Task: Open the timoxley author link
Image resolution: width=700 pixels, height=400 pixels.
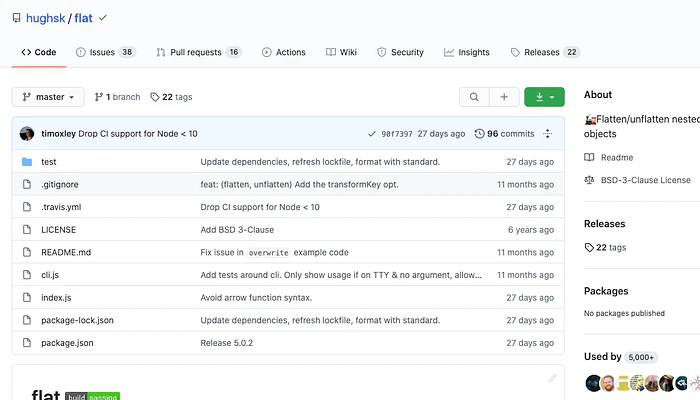Action: [x=58, y=133]
